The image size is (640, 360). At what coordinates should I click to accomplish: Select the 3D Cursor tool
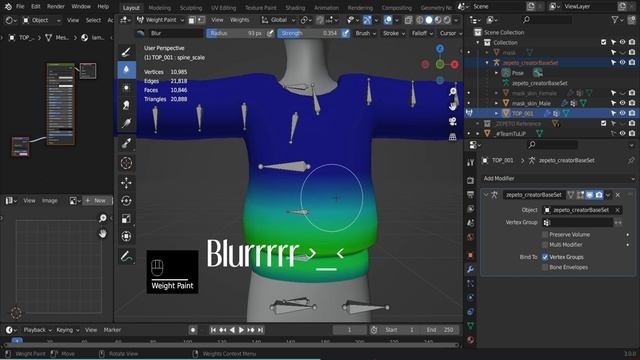pyautogui.click(x=126, y=163)
